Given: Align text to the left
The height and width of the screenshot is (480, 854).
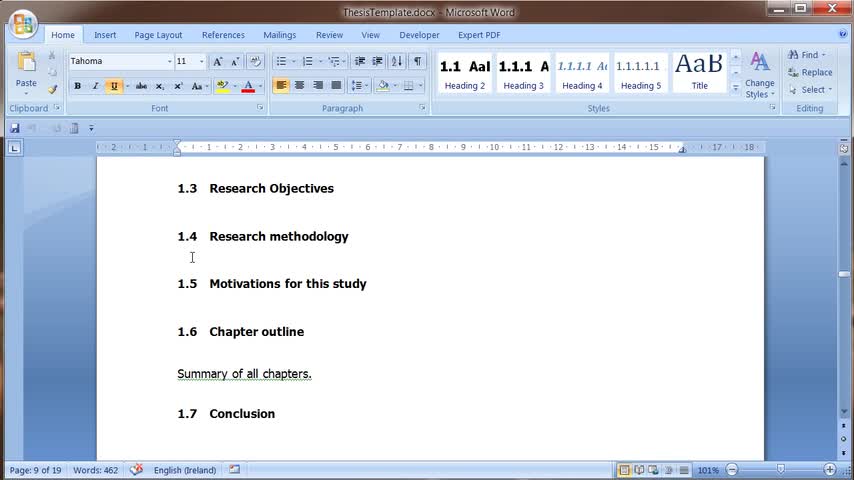Looking at the screenshot, I should click(x=281, y=86).
